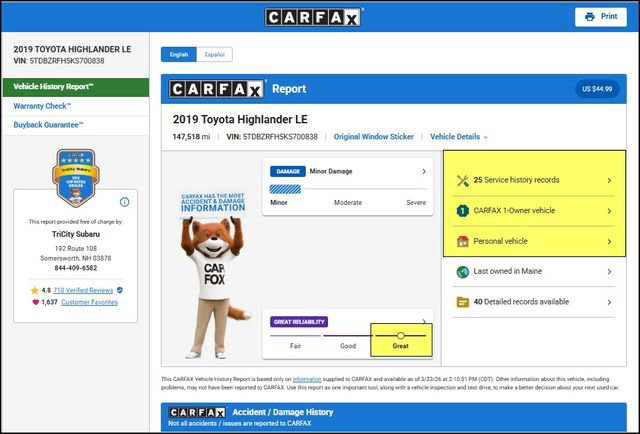Viewport: 640px width, 434px height.
Task: Click the Detailed records folder icon
Action: point(462,302)
